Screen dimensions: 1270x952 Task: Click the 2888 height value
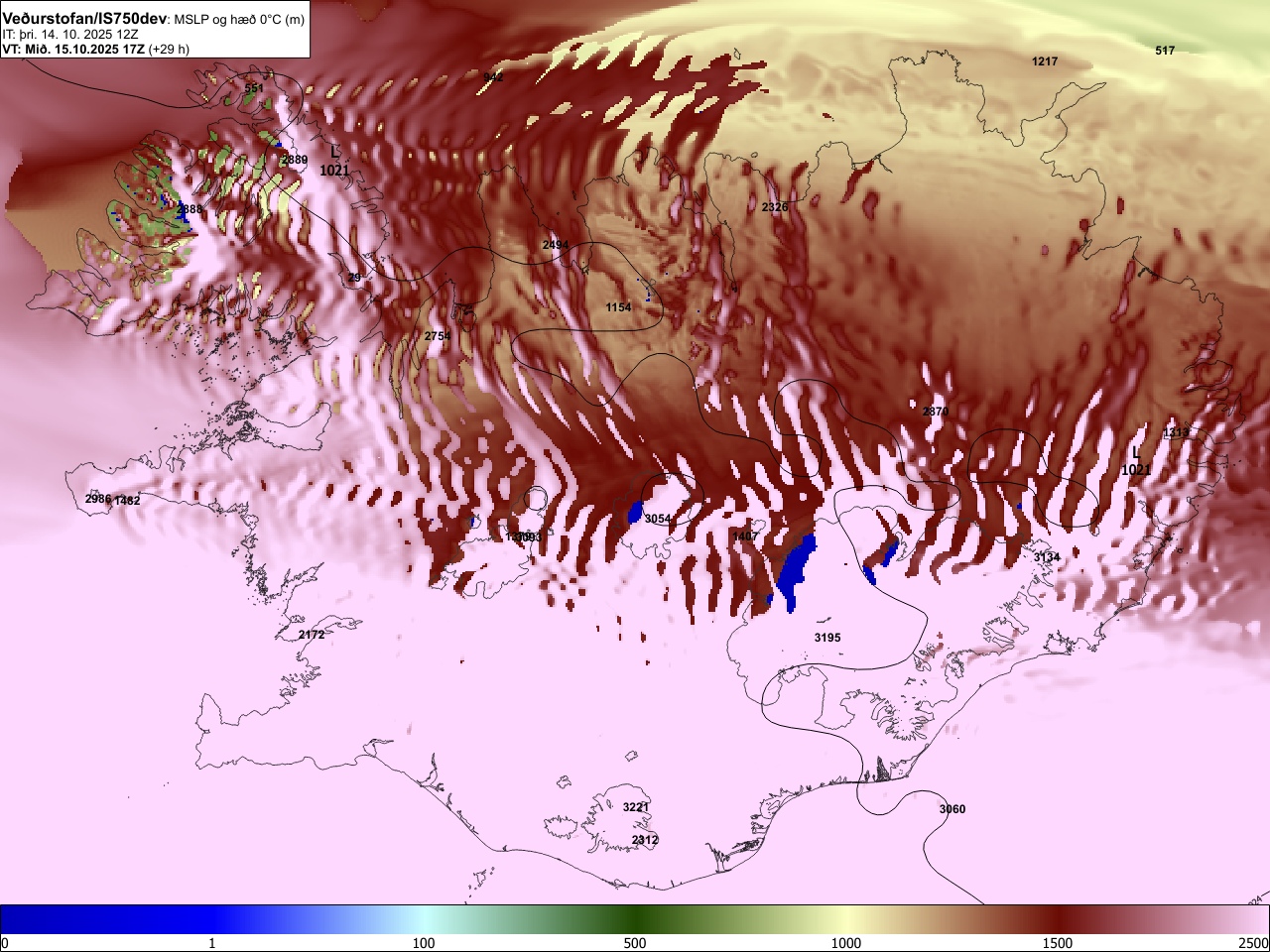point(190,209)
